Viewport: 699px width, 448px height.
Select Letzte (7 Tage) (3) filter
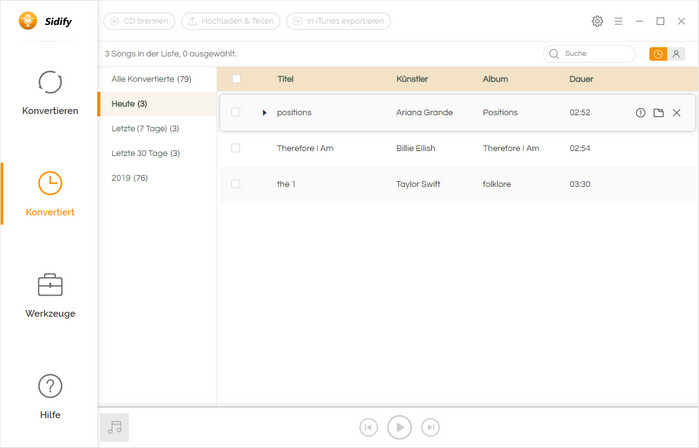pyautogui.click(x=157, y=128)
